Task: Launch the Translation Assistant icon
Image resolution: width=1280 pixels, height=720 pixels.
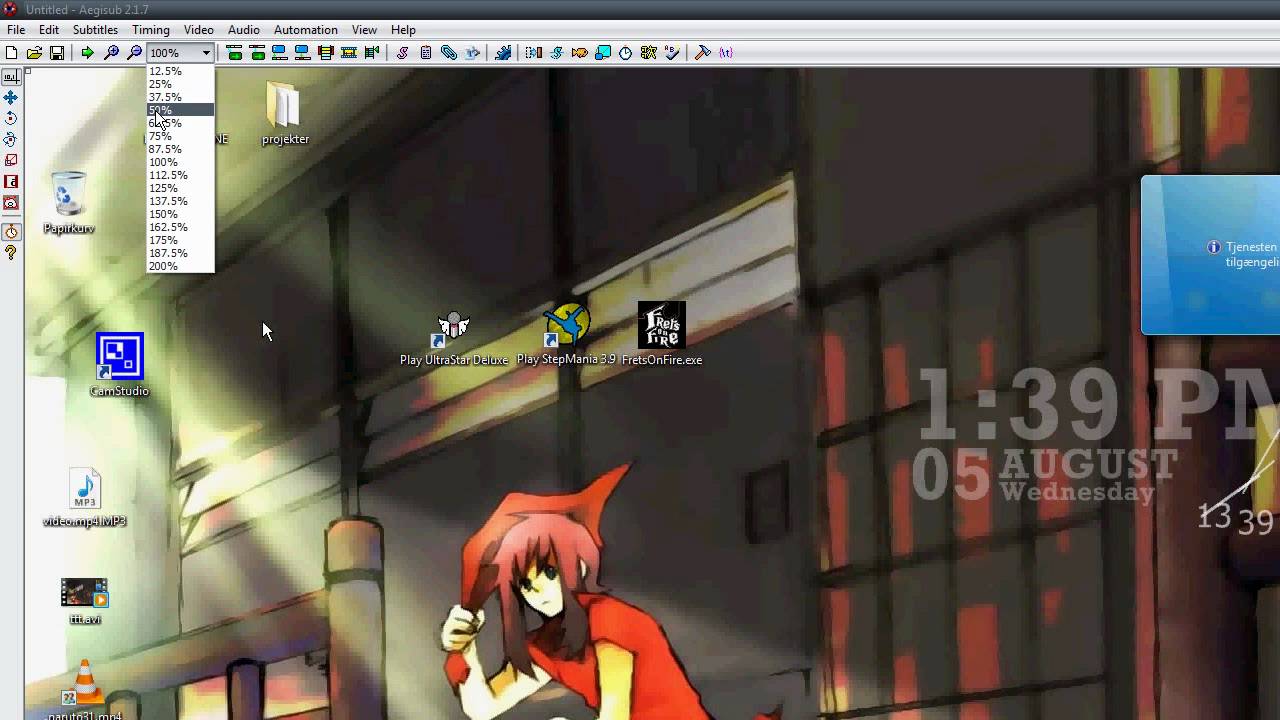Action: [x=580, y=53]
